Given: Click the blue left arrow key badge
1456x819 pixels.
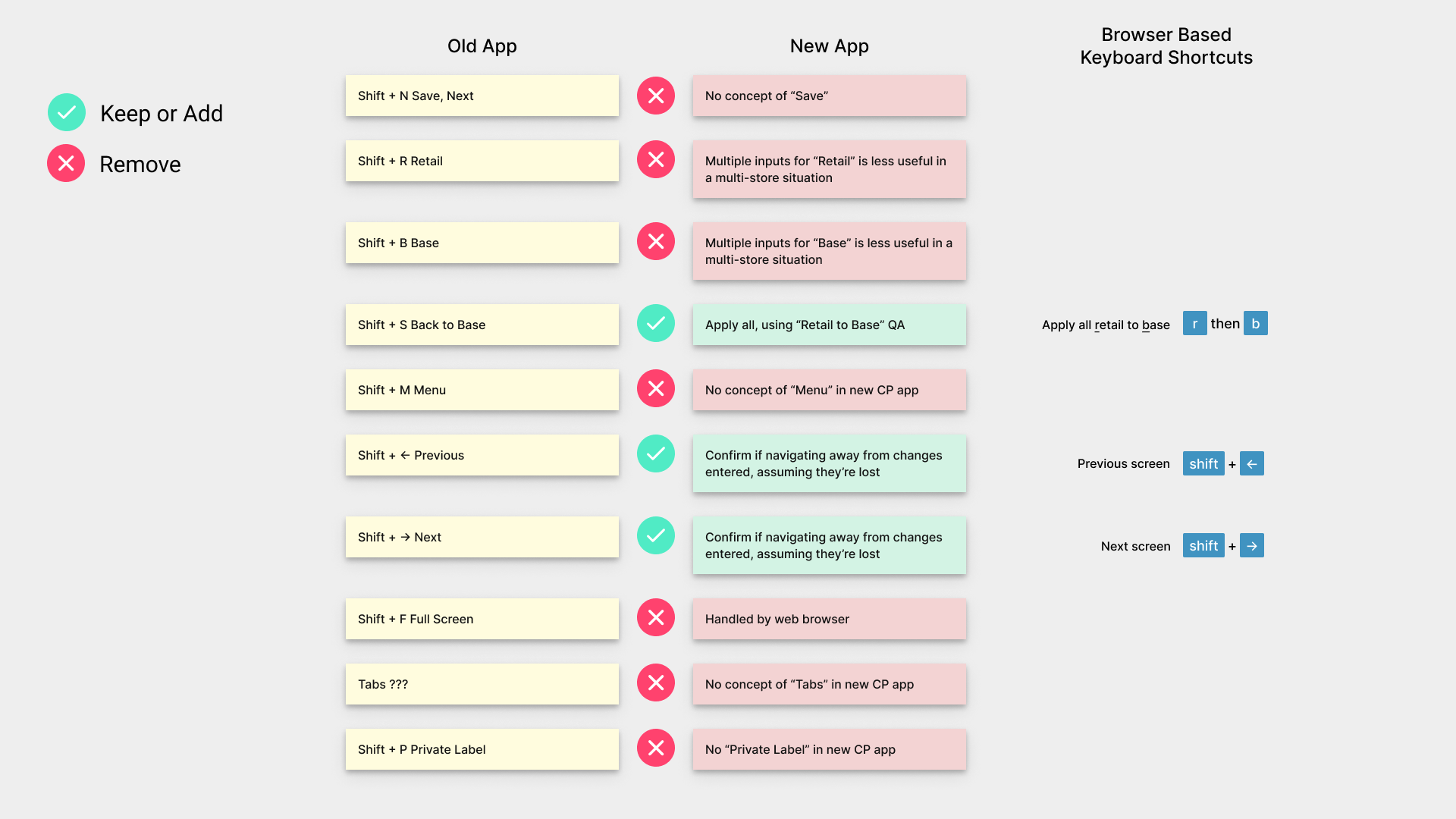Looking at the screenshot, I should point(1252,464).
